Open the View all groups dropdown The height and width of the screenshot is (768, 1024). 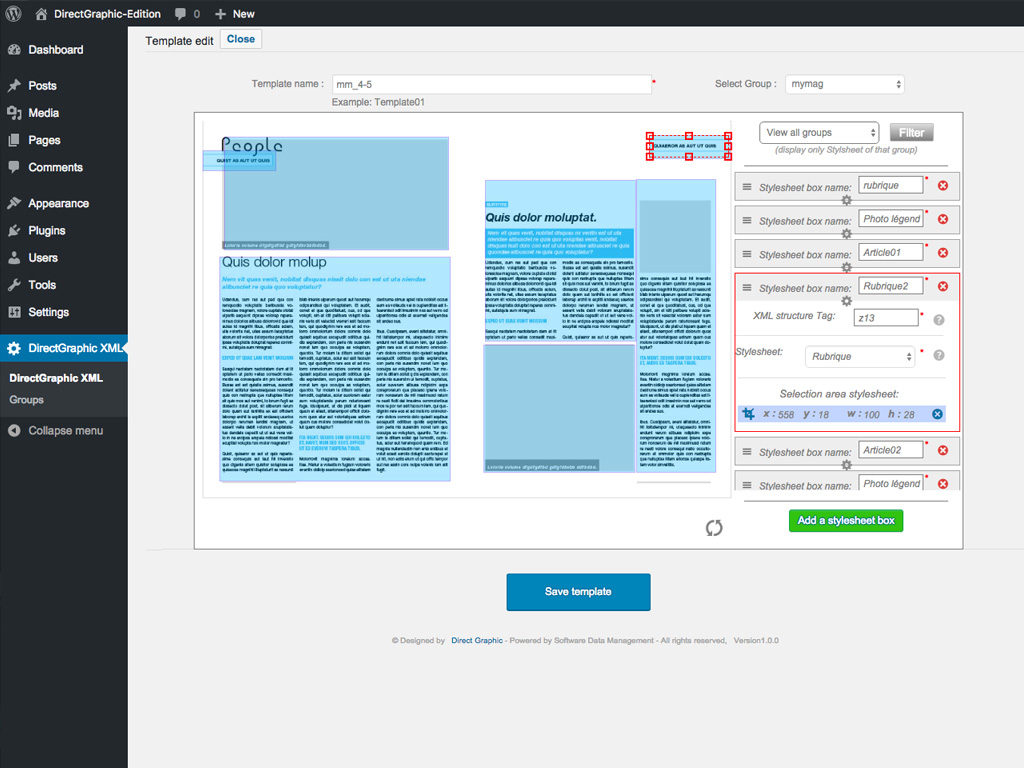(818, 133)
